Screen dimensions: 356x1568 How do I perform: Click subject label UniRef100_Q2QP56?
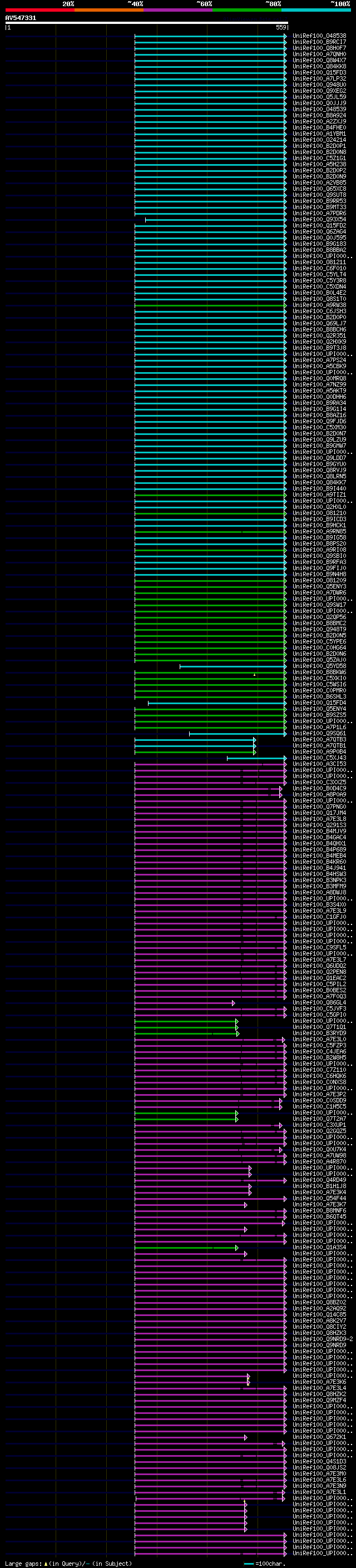point(319,617)
